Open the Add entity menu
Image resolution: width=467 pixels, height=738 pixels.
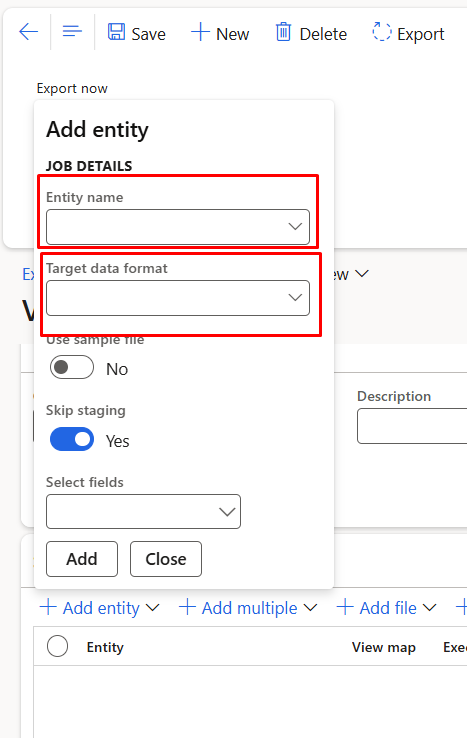[99, 608]
